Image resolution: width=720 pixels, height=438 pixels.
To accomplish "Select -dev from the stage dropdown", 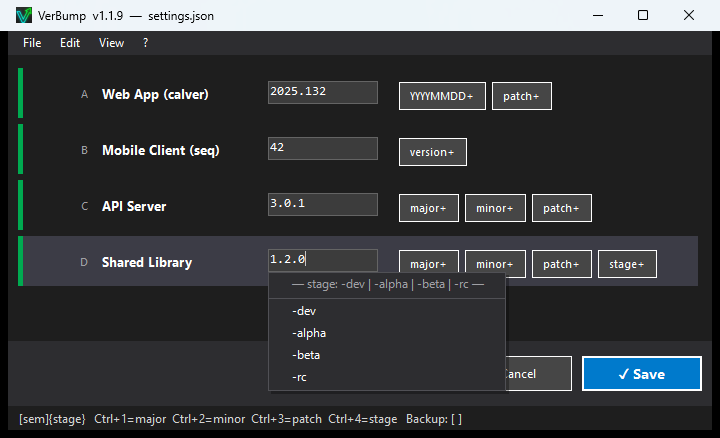I will [387, 311].
